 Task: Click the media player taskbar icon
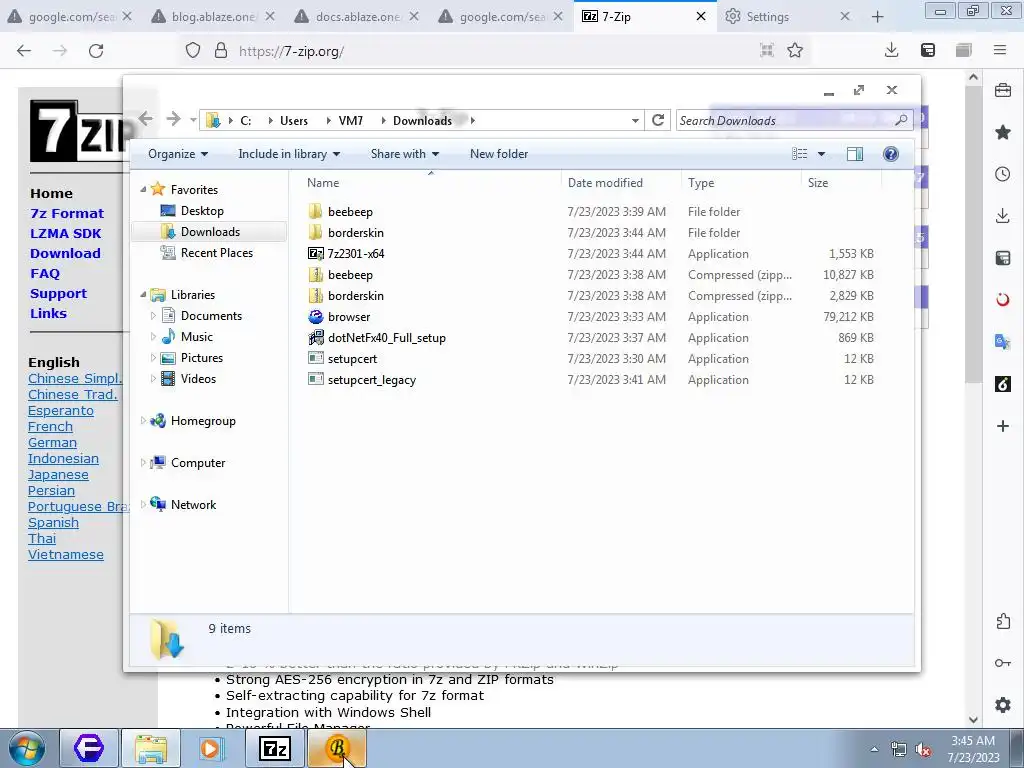pyautogui.click(x=210, y=748)
